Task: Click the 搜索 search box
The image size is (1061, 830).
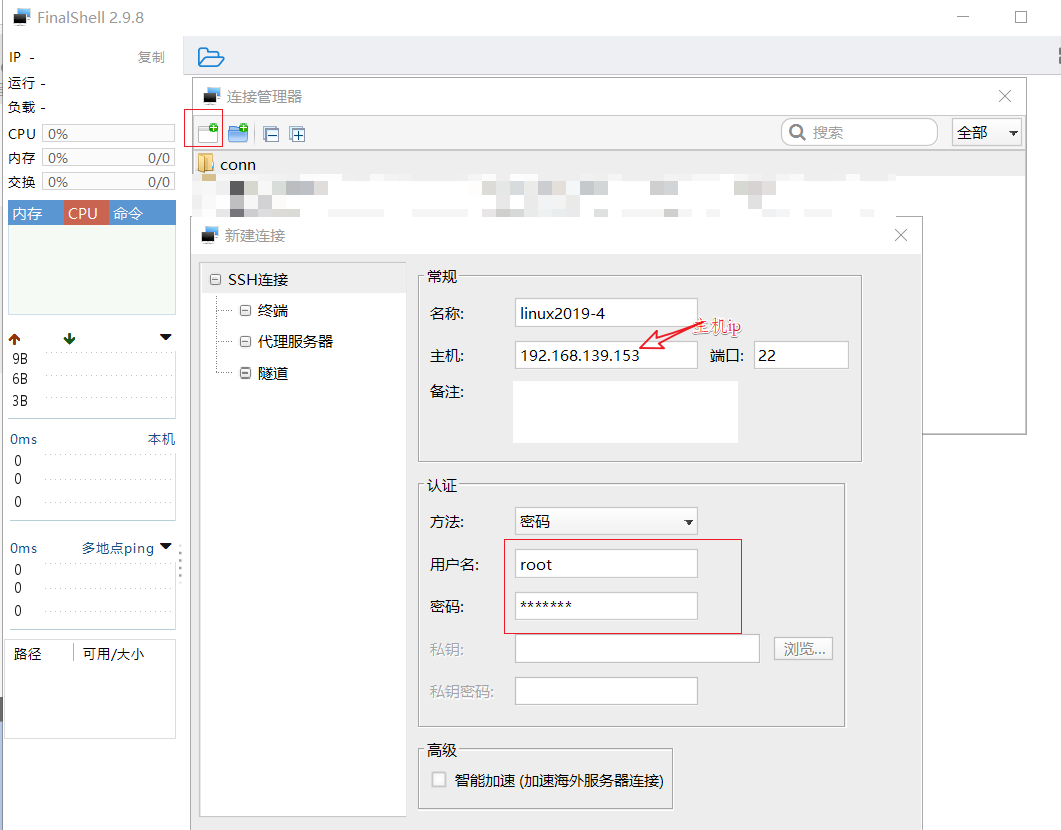Action: click(x=859, y=133)
